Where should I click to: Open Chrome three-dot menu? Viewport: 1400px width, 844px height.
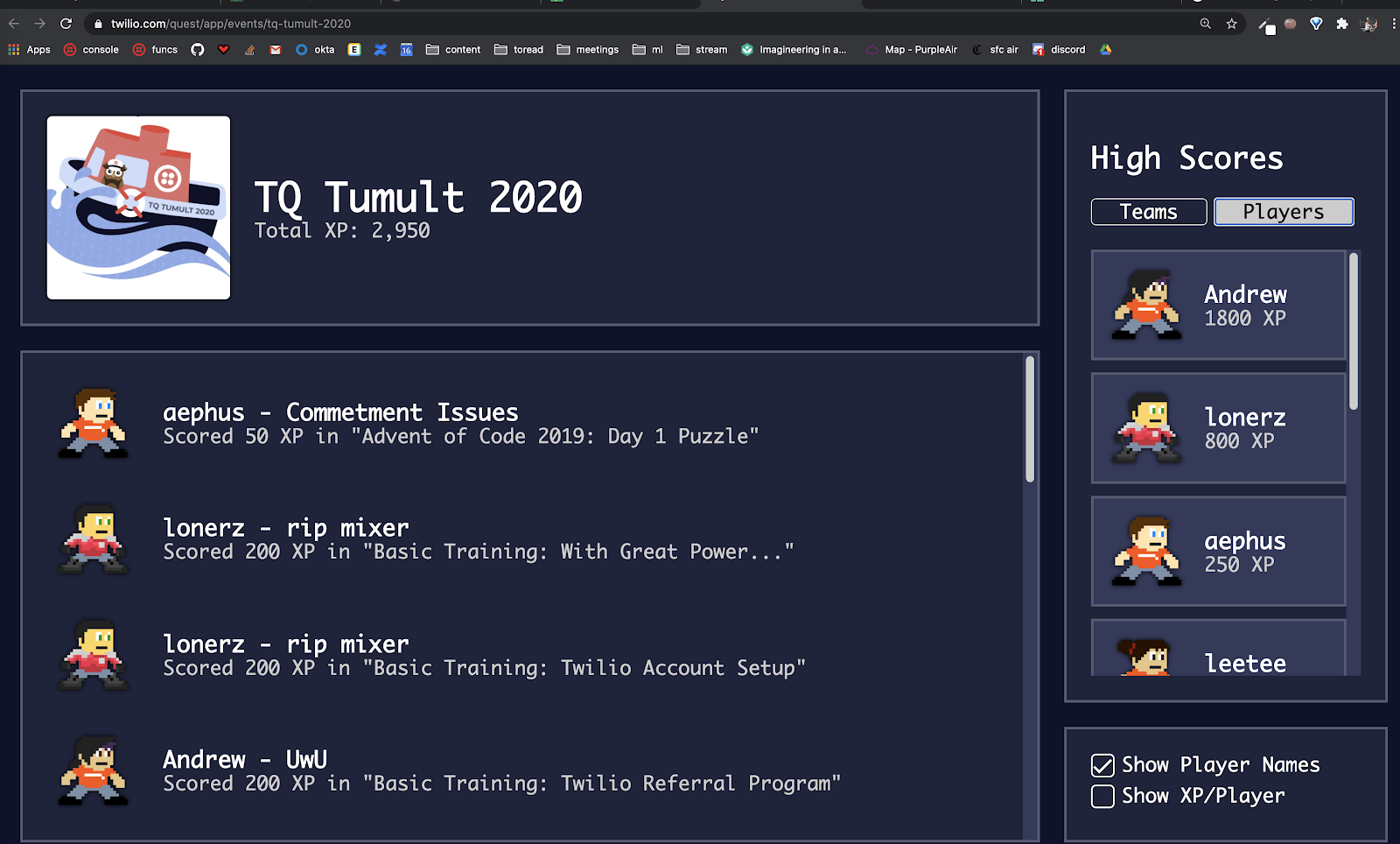1393,24
